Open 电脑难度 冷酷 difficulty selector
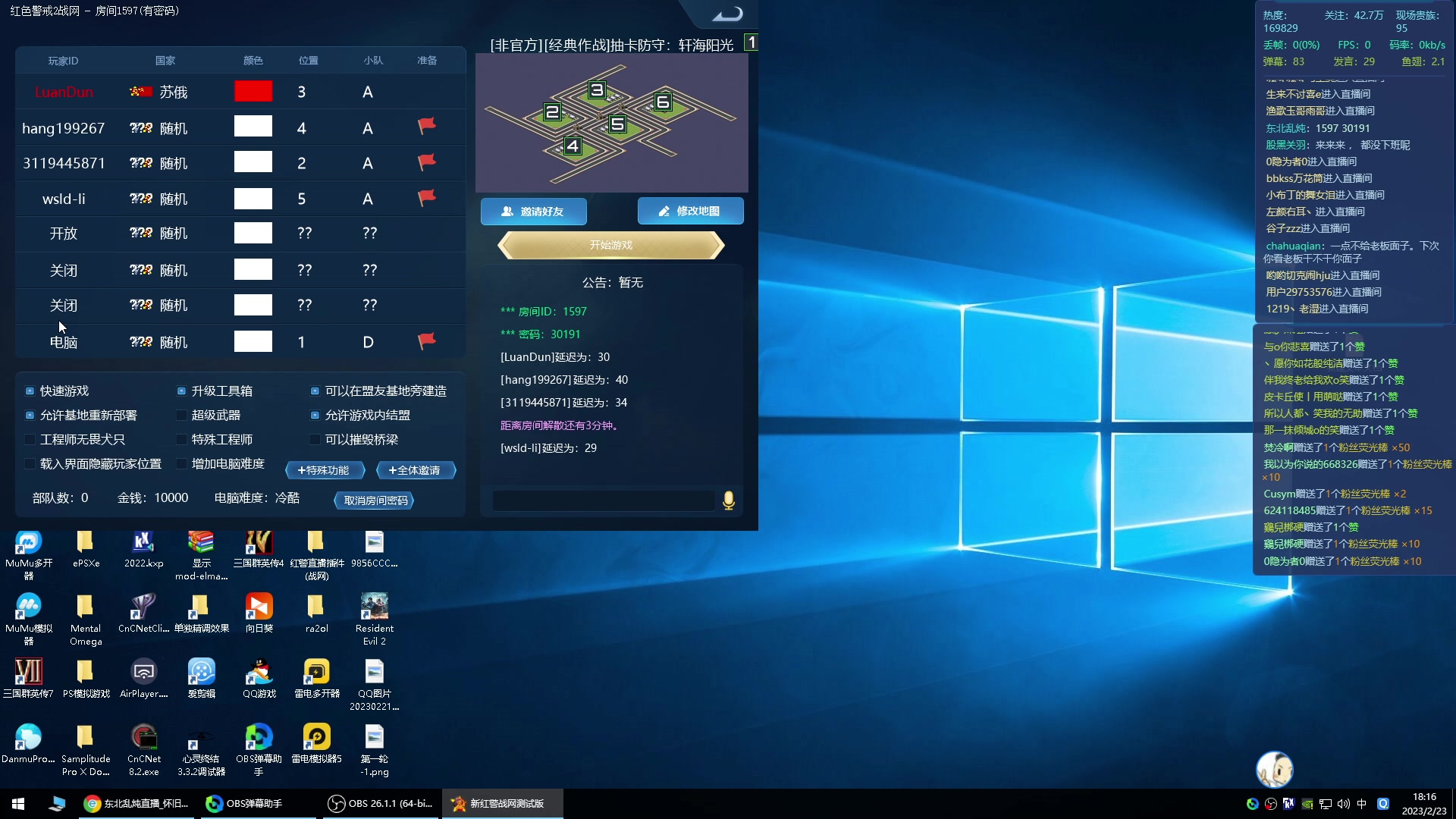This screenshot has width=1456, height=819. point(257,498)
